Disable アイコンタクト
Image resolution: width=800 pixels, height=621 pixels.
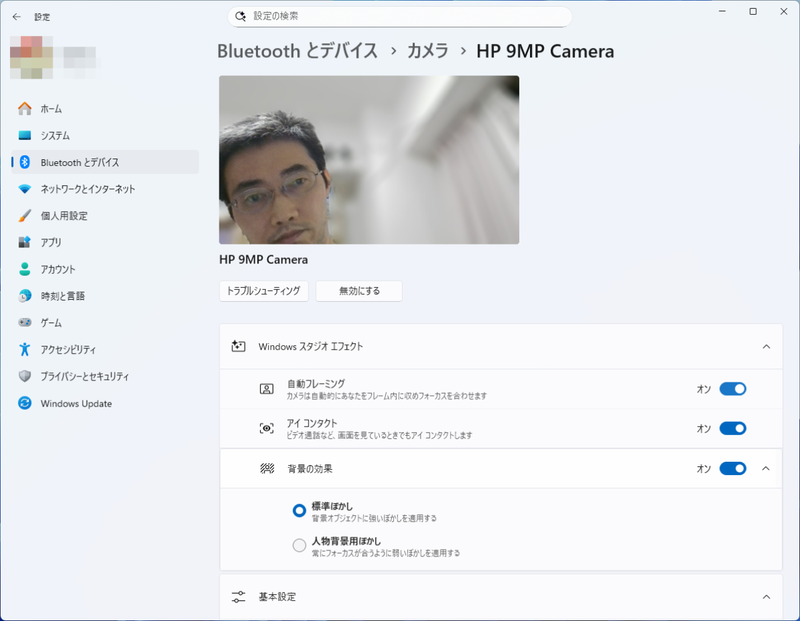coord(733,426)
